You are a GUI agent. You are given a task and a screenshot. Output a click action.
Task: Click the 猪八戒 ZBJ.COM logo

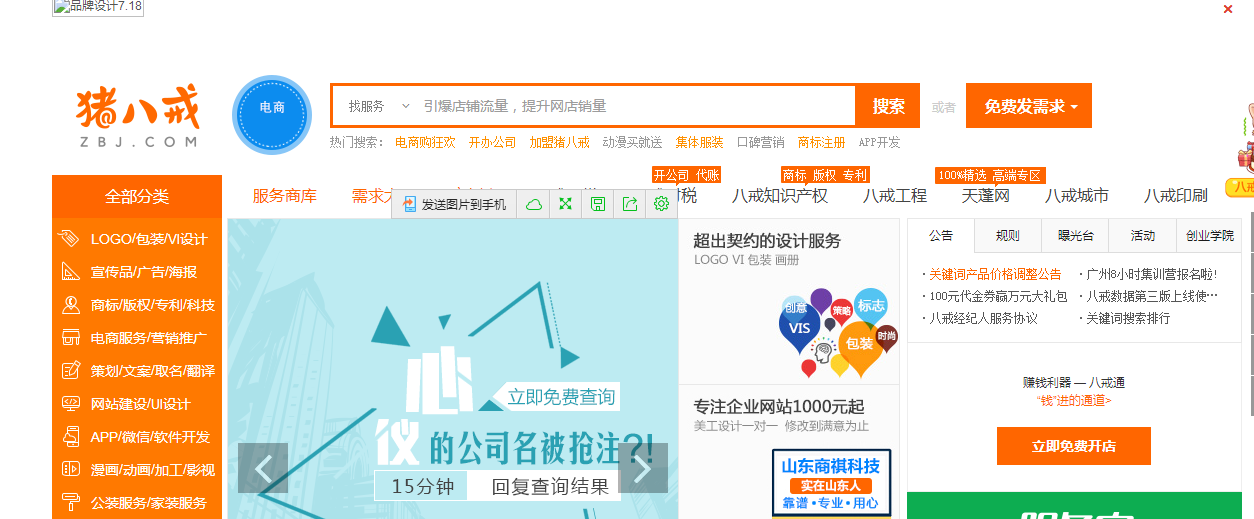[138, 117]
